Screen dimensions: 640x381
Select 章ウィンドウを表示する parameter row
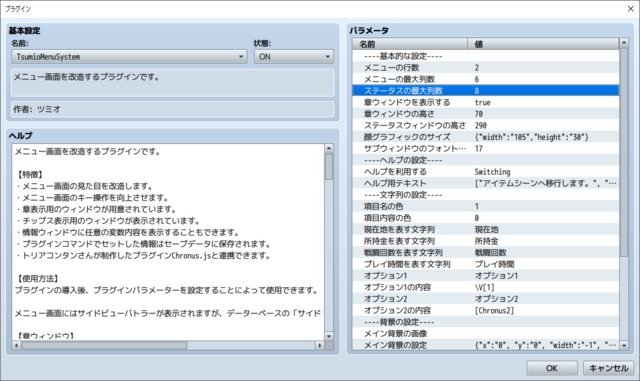click(486, 102)
